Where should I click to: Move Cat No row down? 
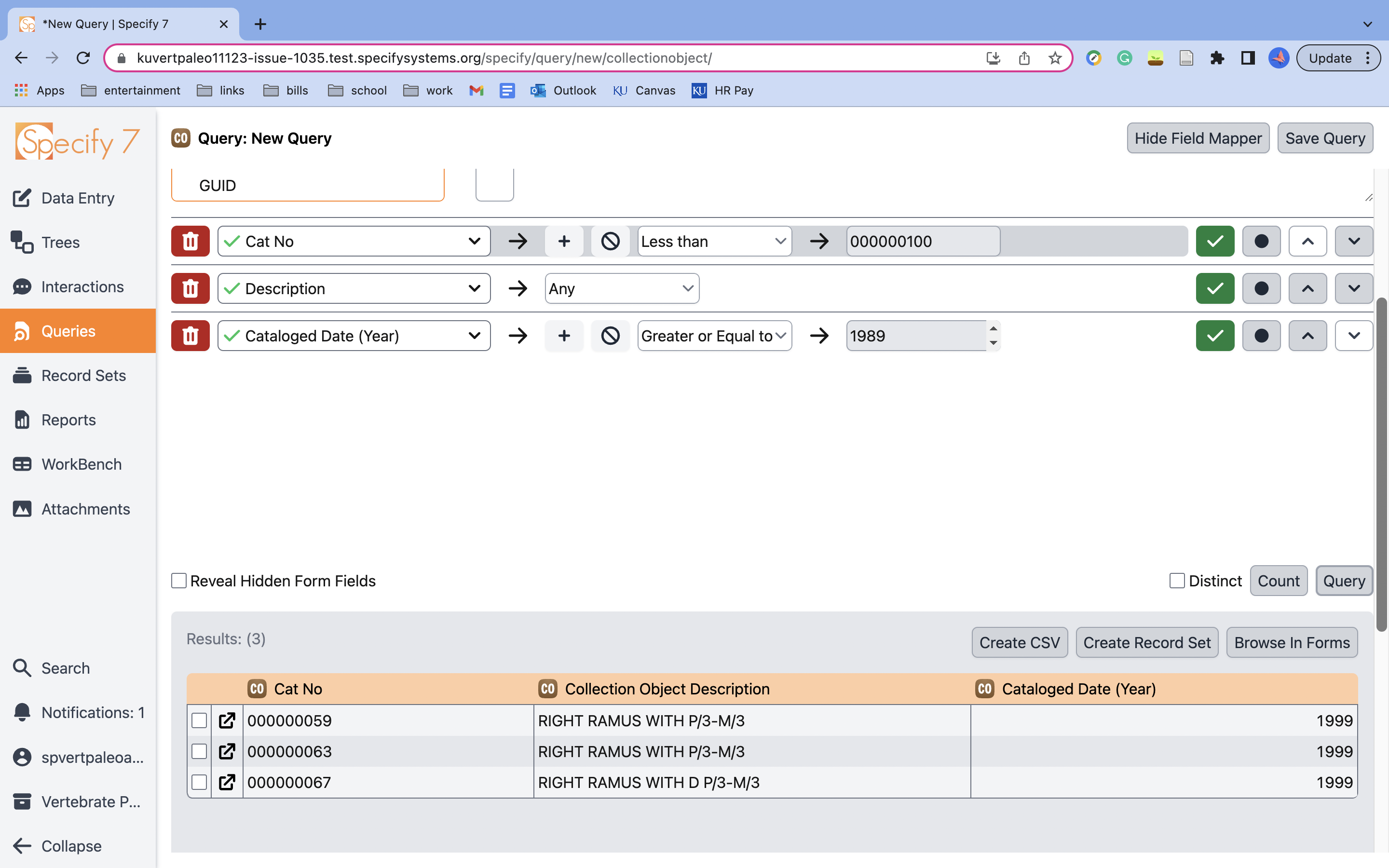[x=1354, y=241]
